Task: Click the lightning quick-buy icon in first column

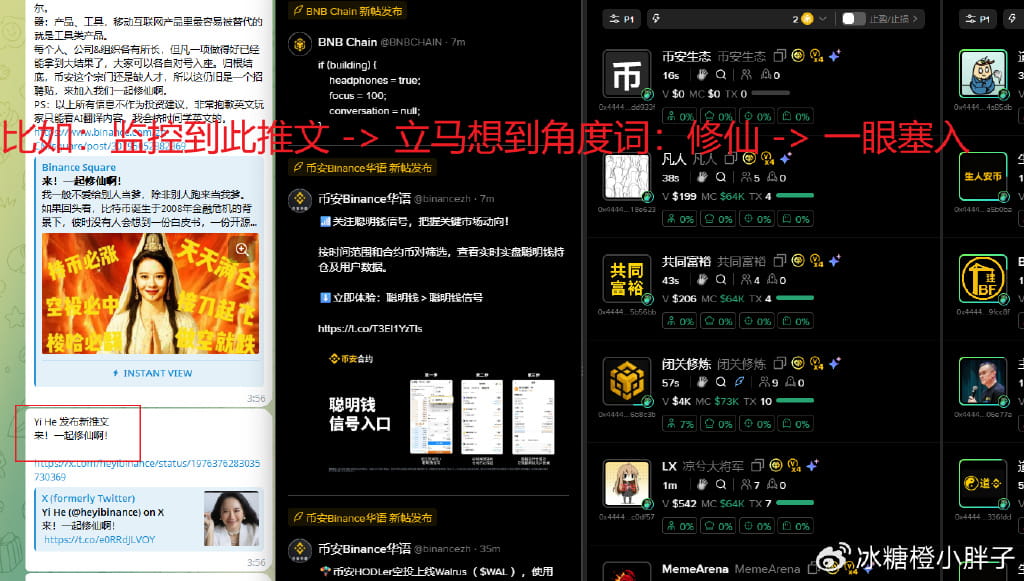Action: click(x=656, y=19)
